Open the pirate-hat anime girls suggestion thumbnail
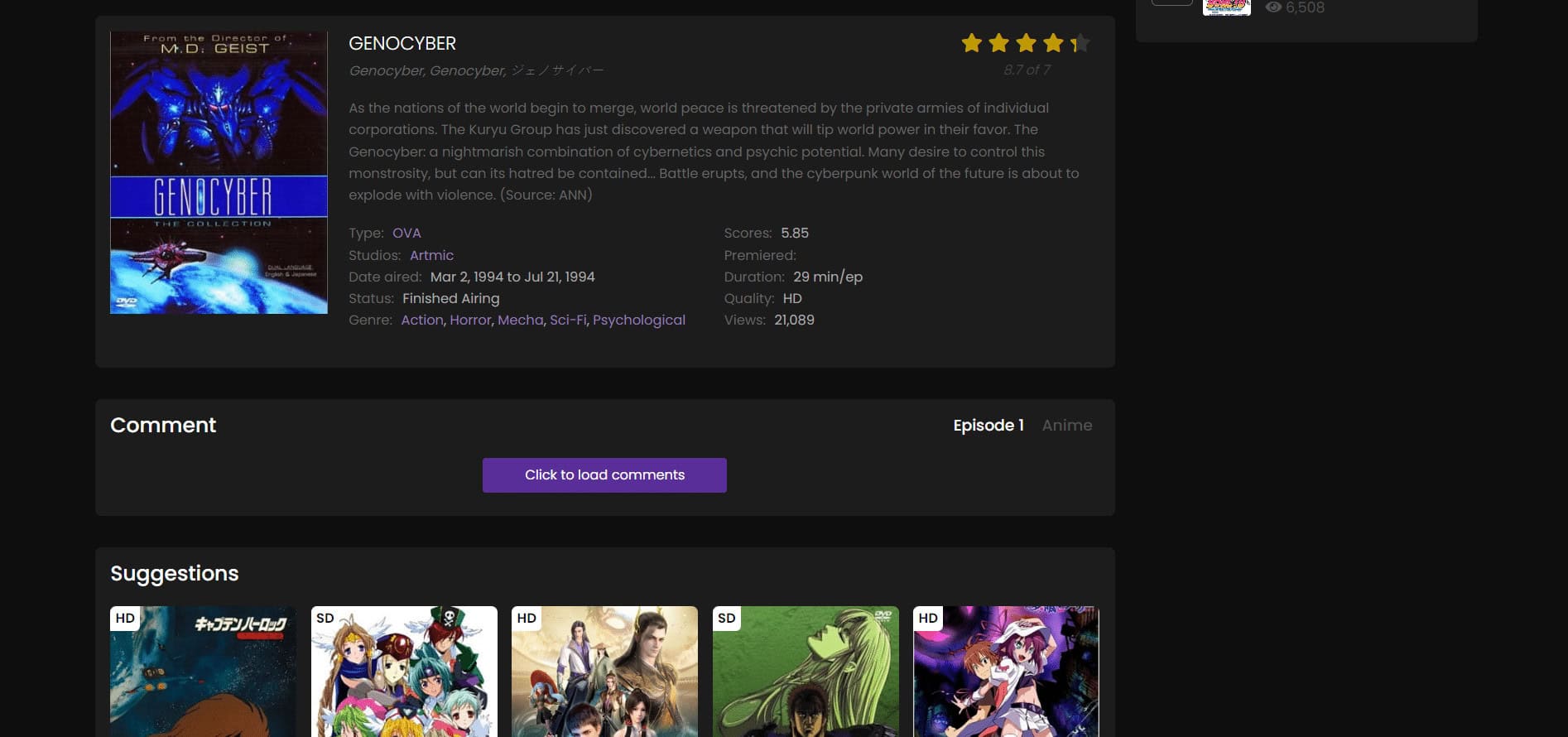The height and width of the screenshot is (737, 1568). [x=404, y=672]
